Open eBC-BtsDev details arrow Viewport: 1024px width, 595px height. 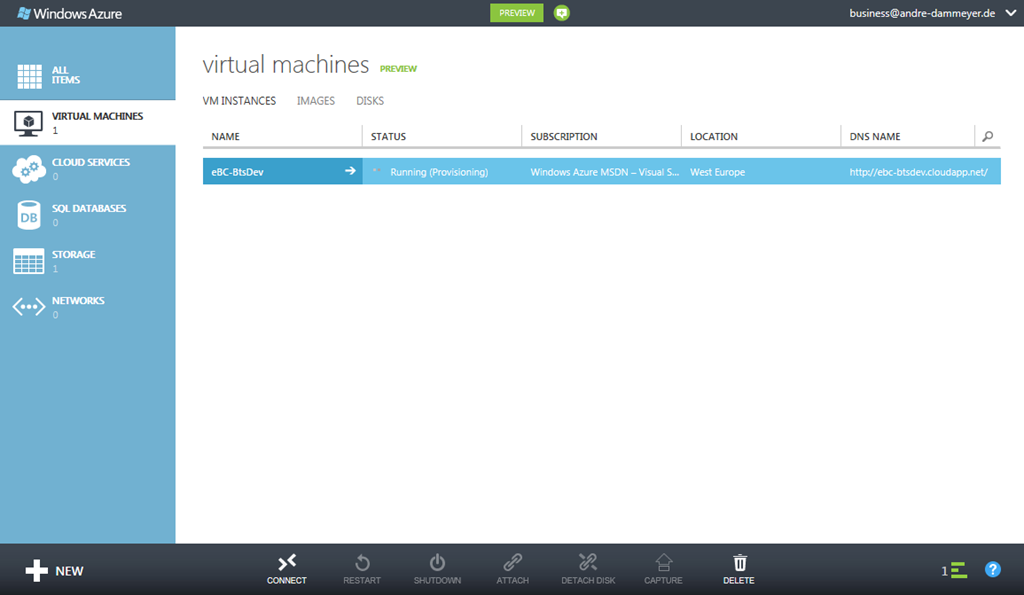tap(350, 171)
